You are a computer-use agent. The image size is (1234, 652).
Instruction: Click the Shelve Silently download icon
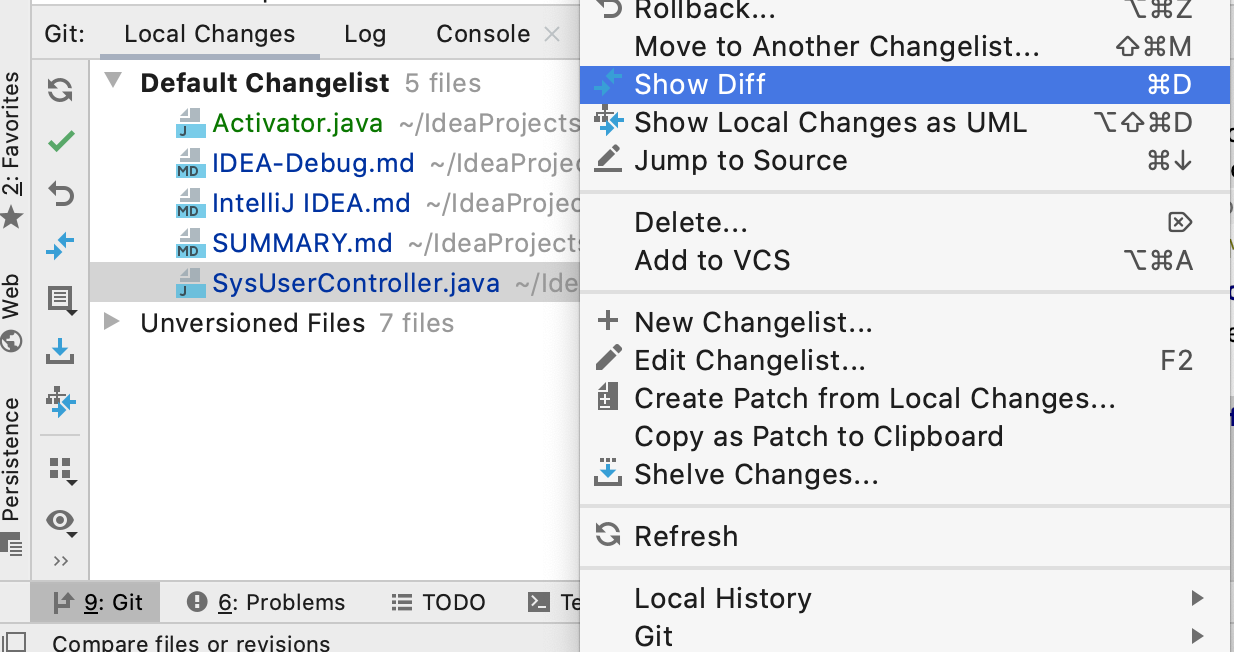[61, 351]
